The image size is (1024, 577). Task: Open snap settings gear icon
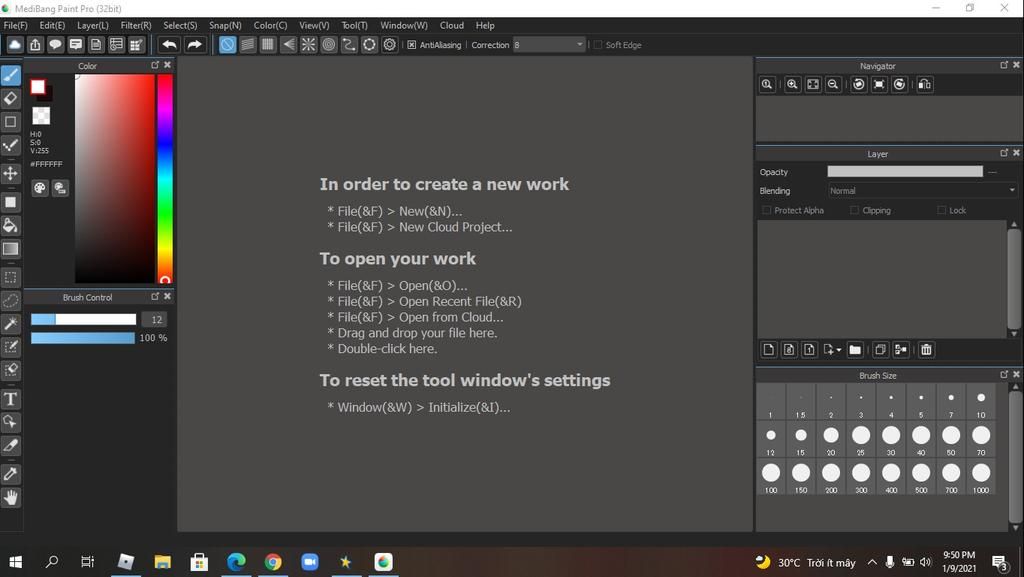click(x=390, y=44)
